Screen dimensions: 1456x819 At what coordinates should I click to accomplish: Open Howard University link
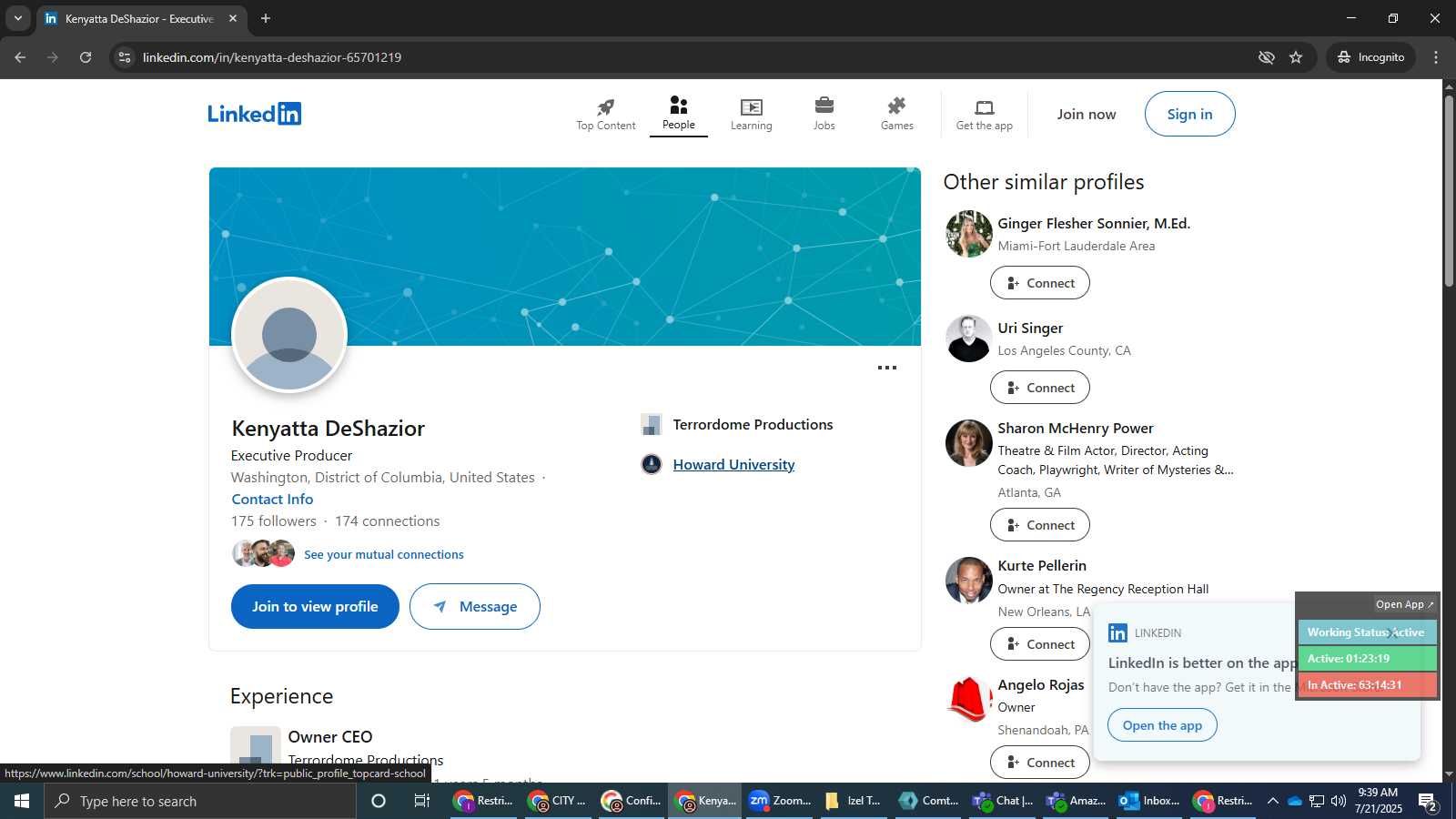733,464
